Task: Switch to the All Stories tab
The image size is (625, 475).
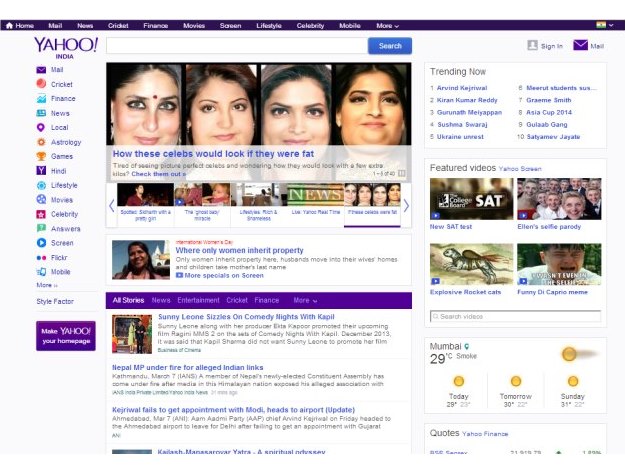Action: click(x=128, y=300)
